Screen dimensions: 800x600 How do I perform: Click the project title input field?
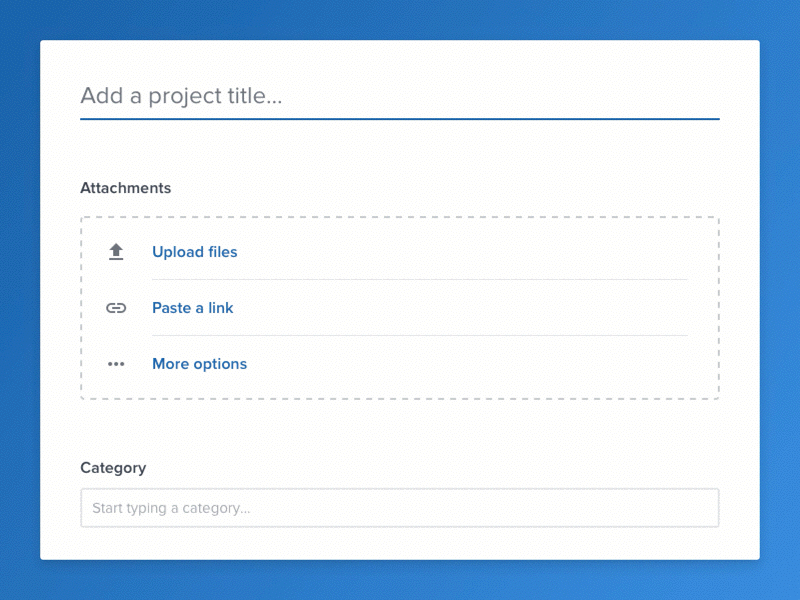(400, 96)
